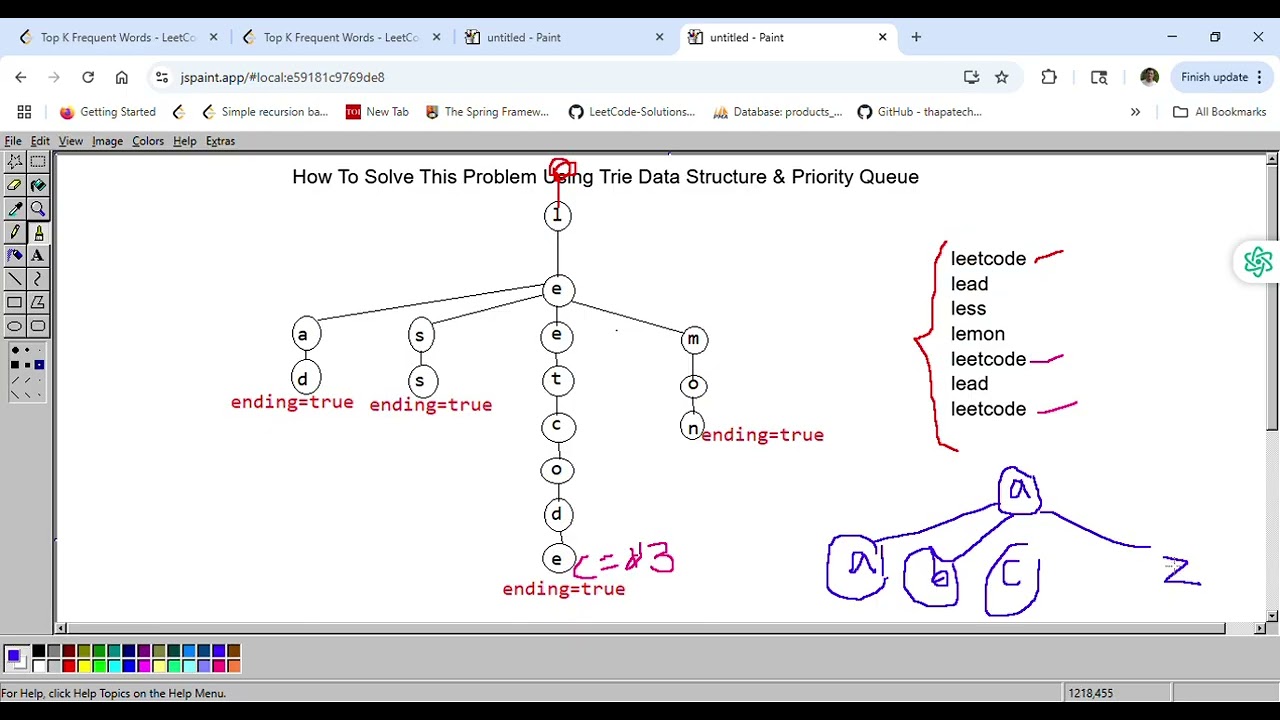Open the Image menu
Screen dimensions: 1280x720
click(x=107, y=141)
